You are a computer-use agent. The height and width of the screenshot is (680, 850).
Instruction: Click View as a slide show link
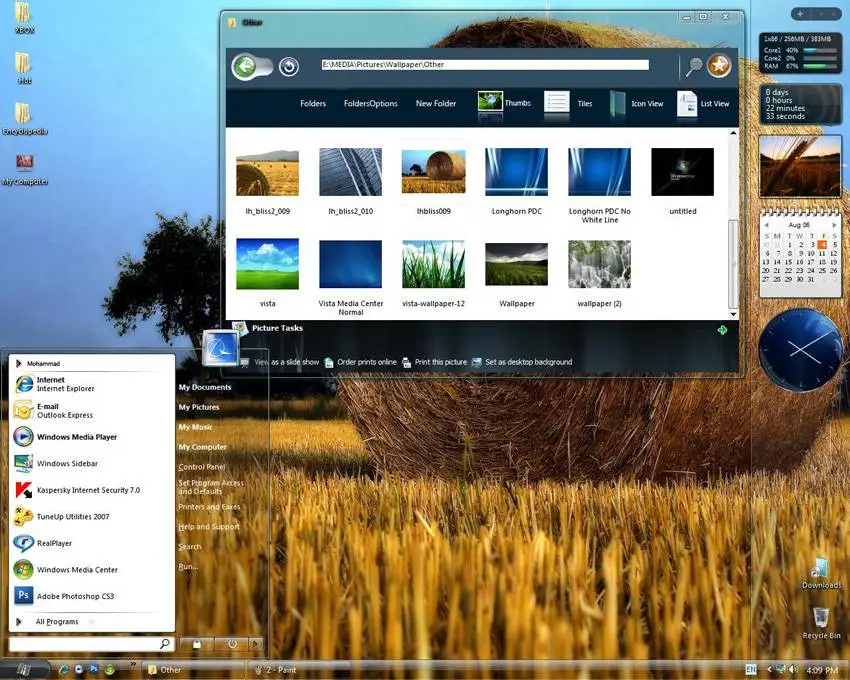286,362
